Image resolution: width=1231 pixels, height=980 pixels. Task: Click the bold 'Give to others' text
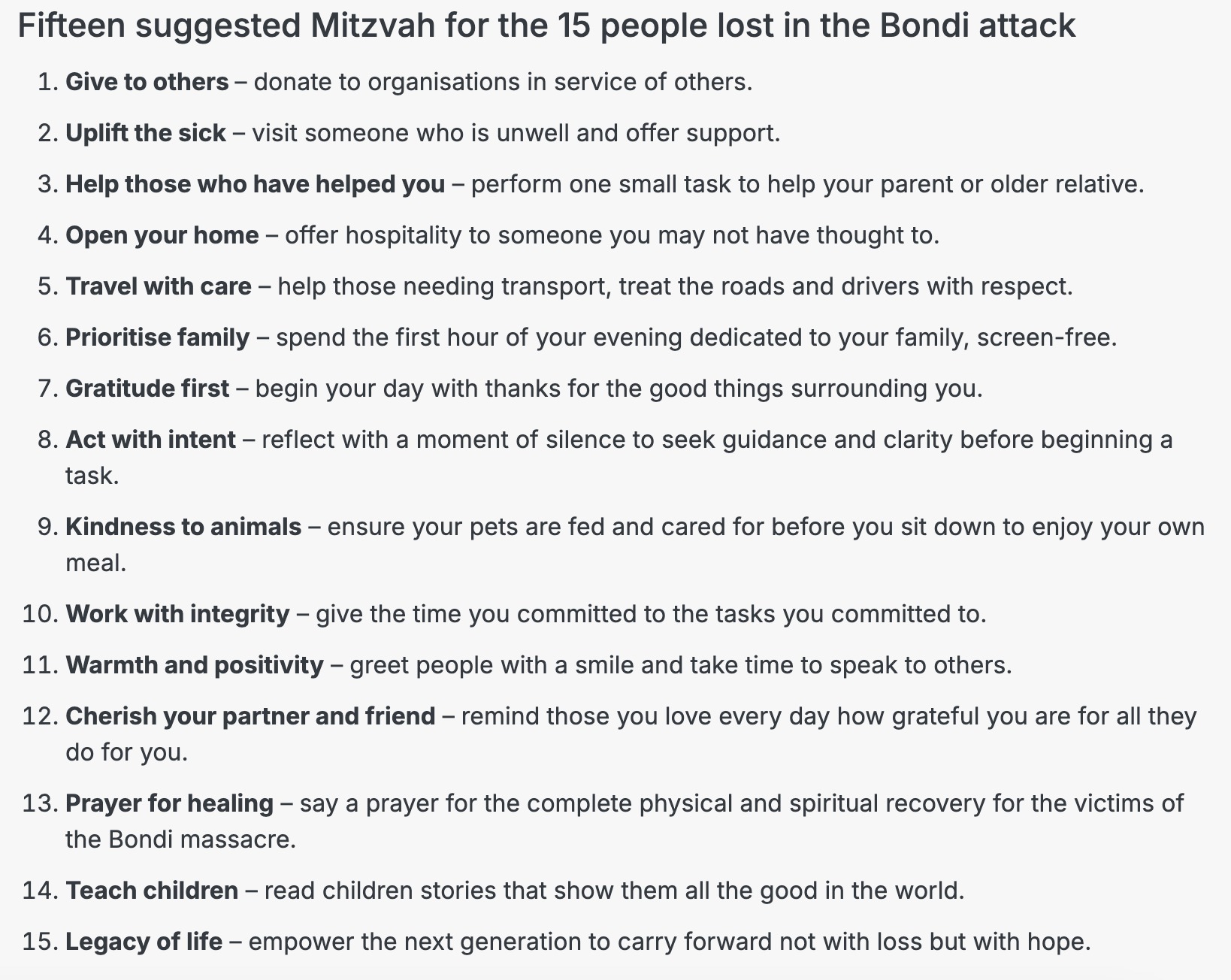click(147, 82)
